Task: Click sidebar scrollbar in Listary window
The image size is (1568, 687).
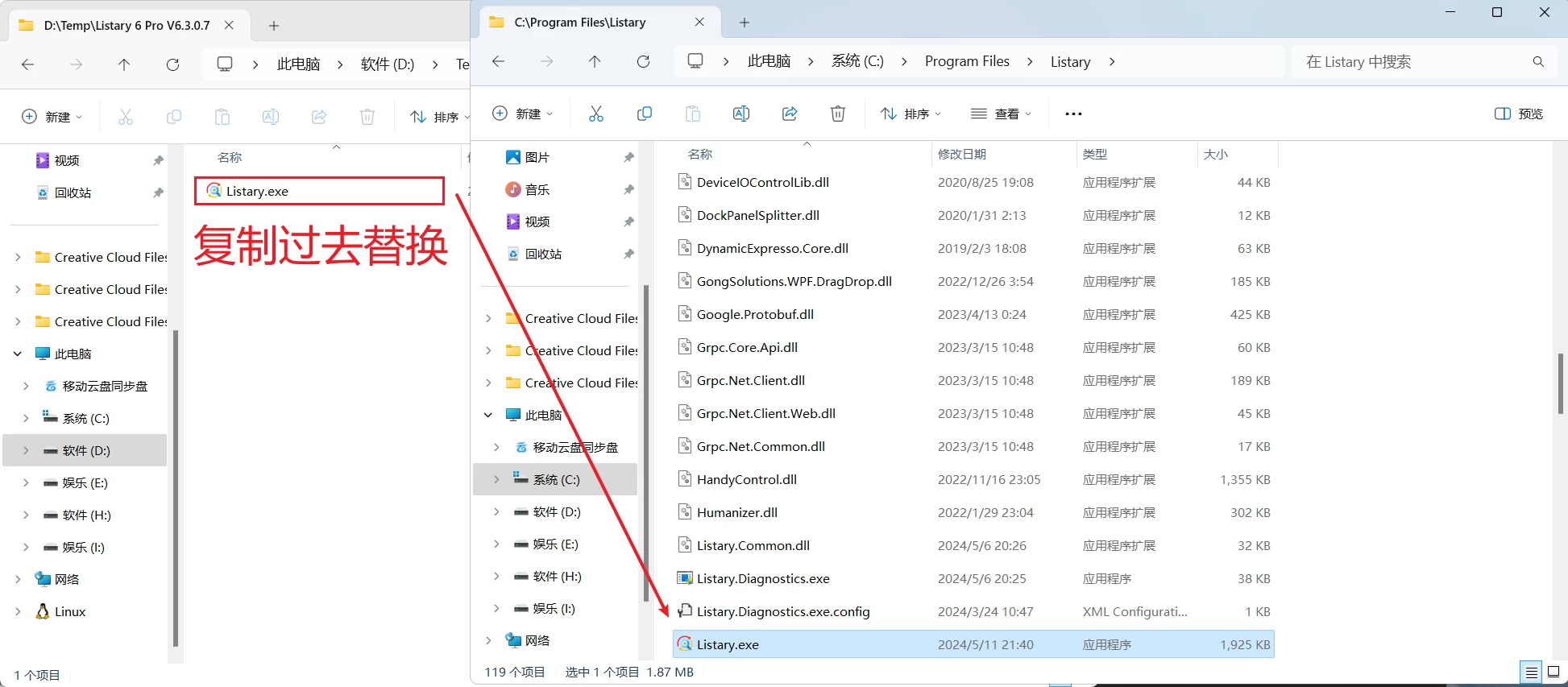Action: click(646, 443)
